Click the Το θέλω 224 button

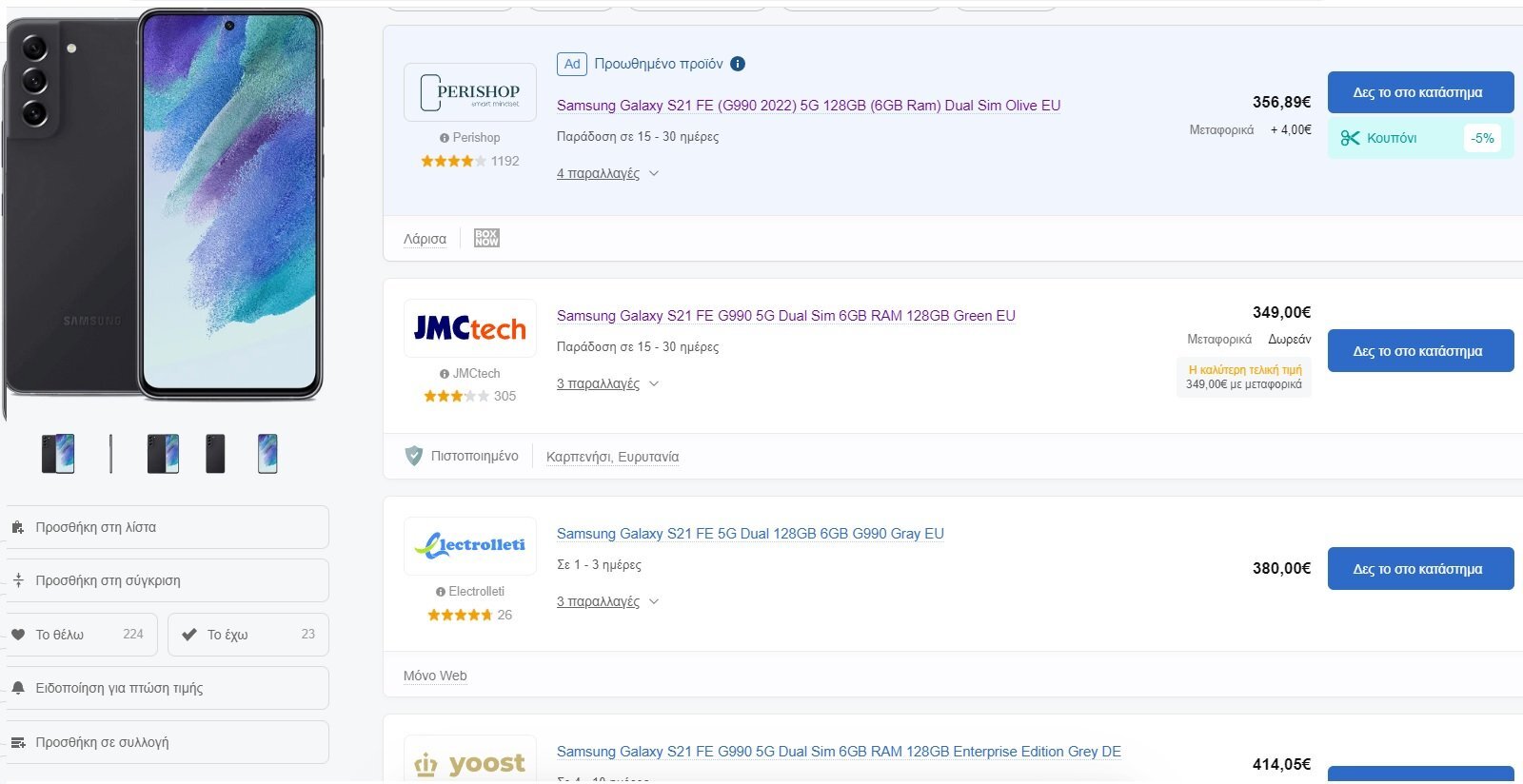coord(82,635)
